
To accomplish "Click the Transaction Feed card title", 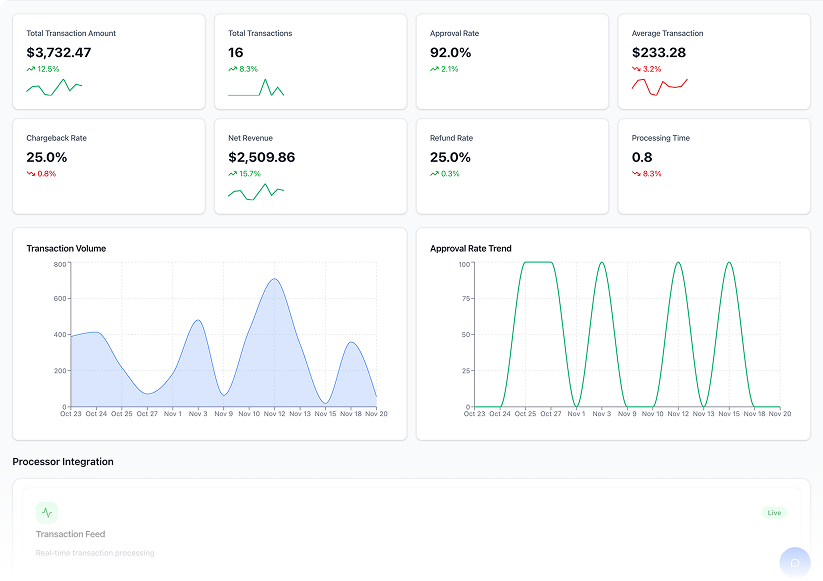I will 70,534.
